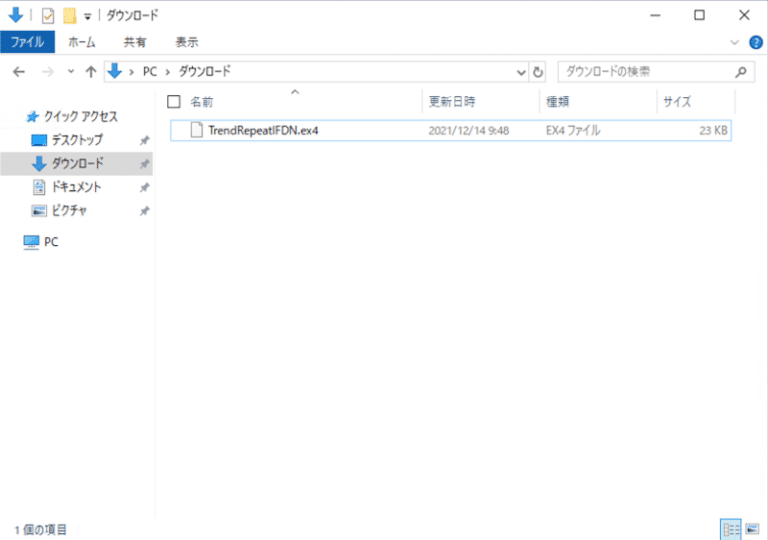Open recent locations dropdown arrow
The width and height of the screenshot is (768, 540).
click(x=71, y=72)
